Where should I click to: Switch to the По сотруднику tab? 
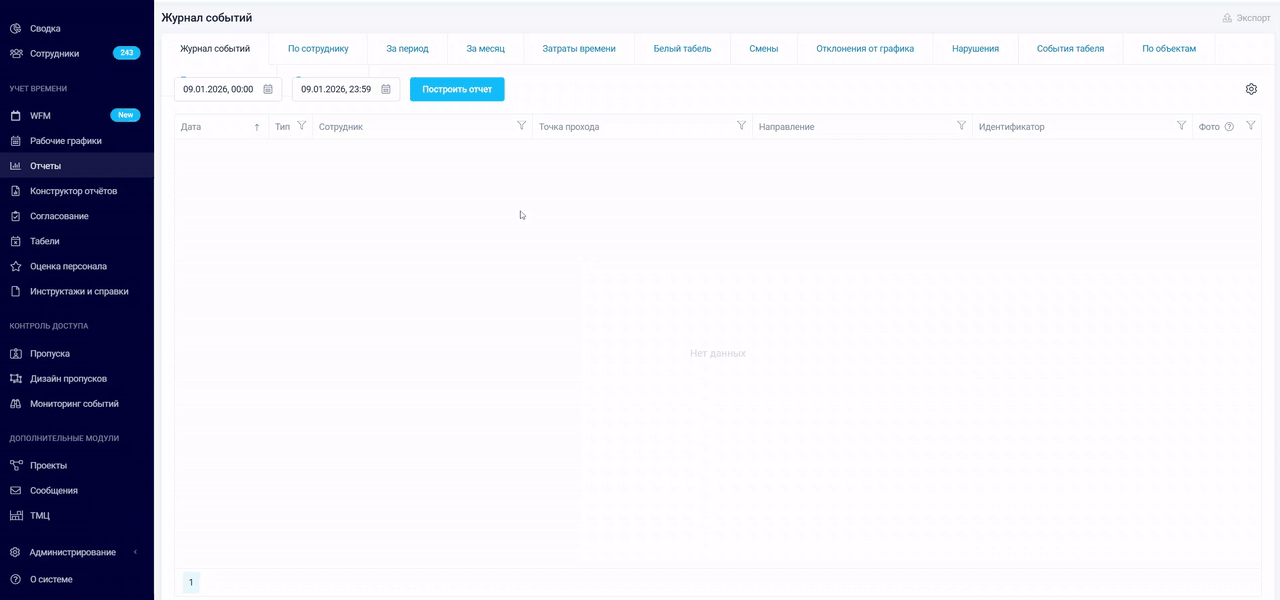click(x=318, y=48)
